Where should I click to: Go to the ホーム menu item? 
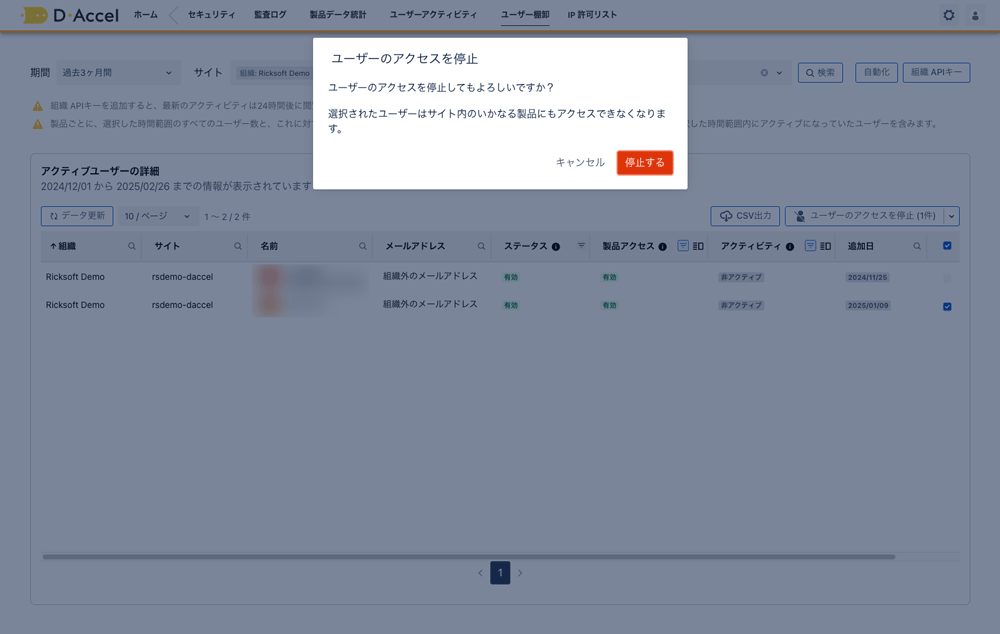145,15
